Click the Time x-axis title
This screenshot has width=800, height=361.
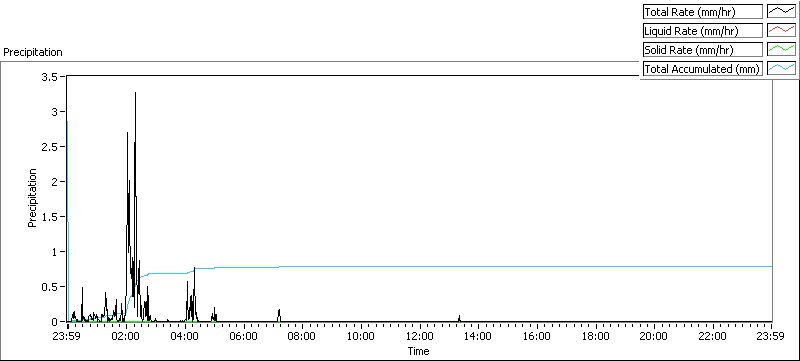click(x=418, y=351)
